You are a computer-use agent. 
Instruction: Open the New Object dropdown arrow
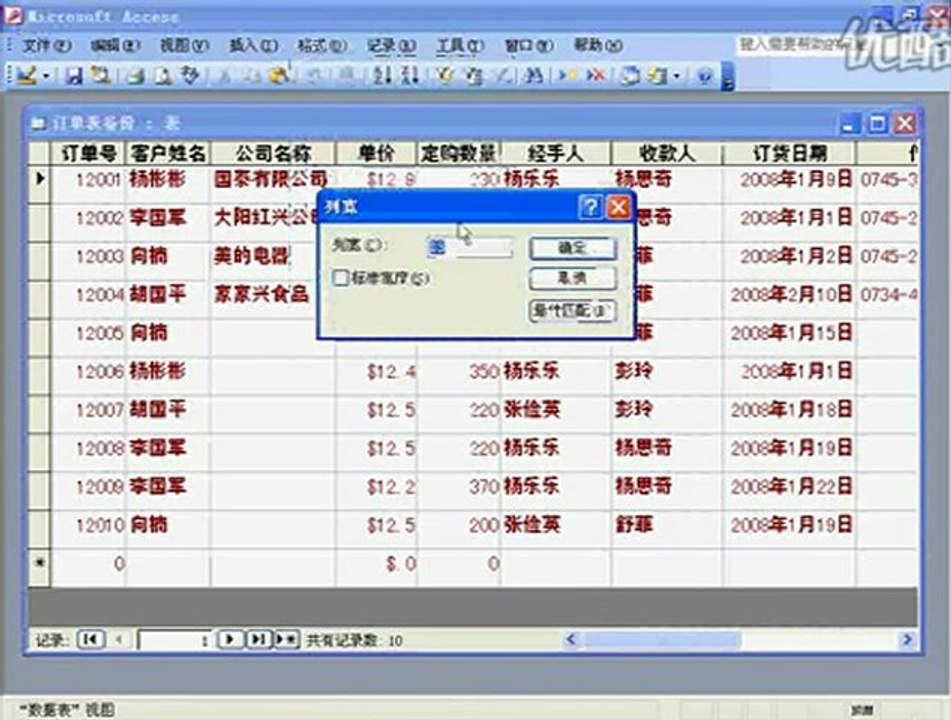pos(676,76)
